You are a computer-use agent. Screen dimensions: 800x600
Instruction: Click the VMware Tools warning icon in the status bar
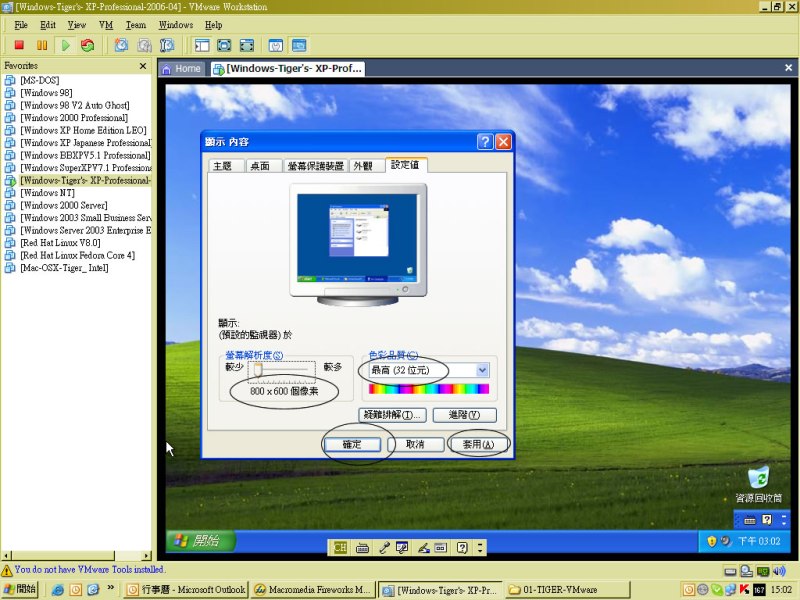pos(7,570)
